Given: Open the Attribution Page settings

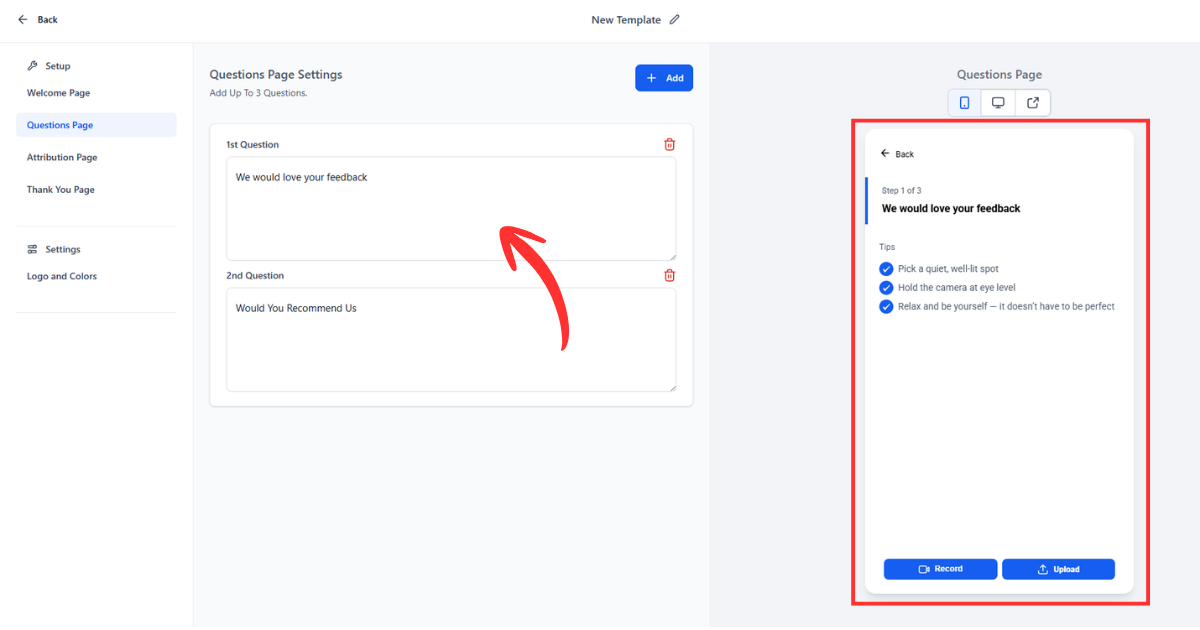Looking at the screenshot, I should point(62,157).
